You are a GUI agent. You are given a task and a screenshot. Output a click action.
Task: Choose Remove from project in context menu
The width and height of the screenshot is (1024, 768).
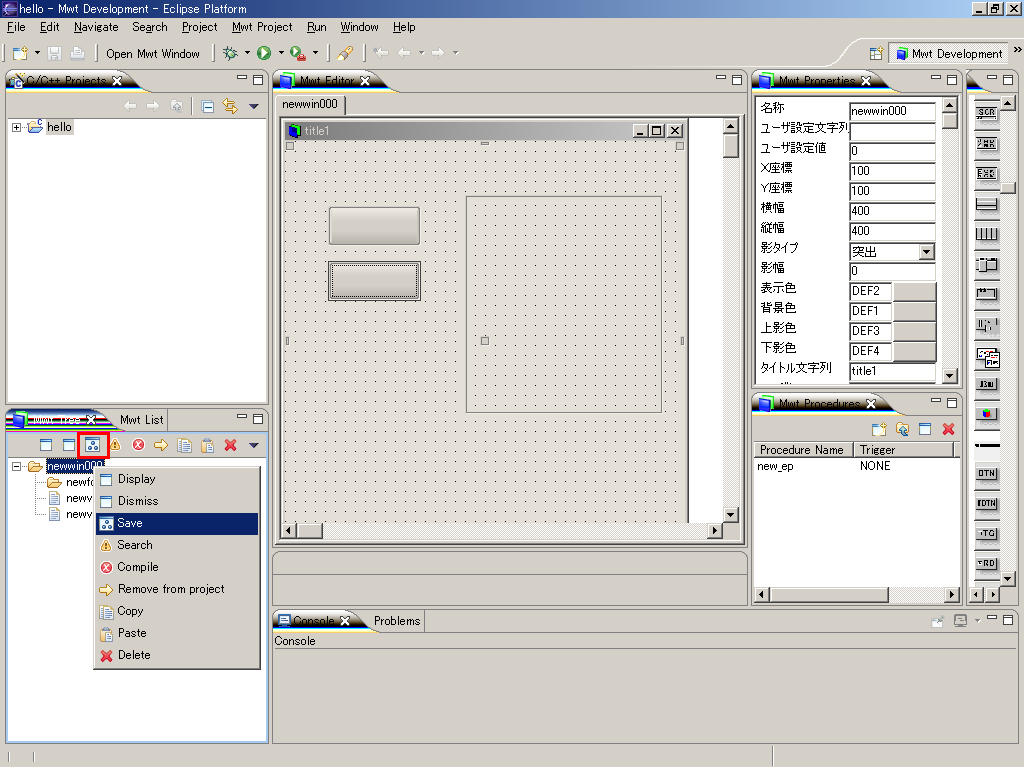[177, 589]
